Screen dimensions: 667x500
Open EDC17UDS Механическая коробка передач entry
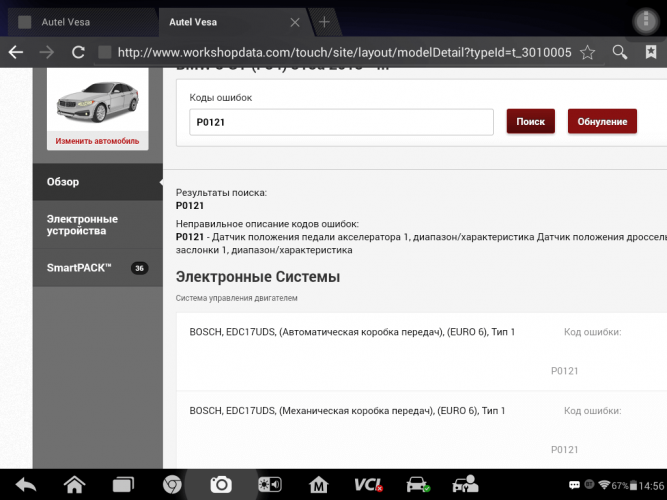tap(347, 411)
